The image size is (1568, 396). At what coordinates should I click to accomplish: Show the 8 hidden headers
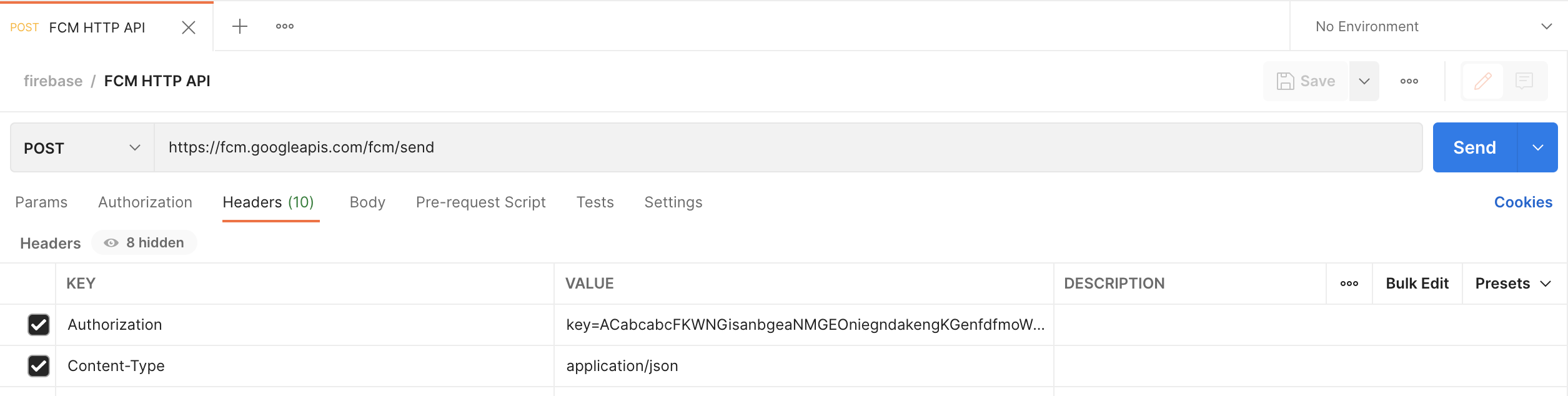click(144, 243)
